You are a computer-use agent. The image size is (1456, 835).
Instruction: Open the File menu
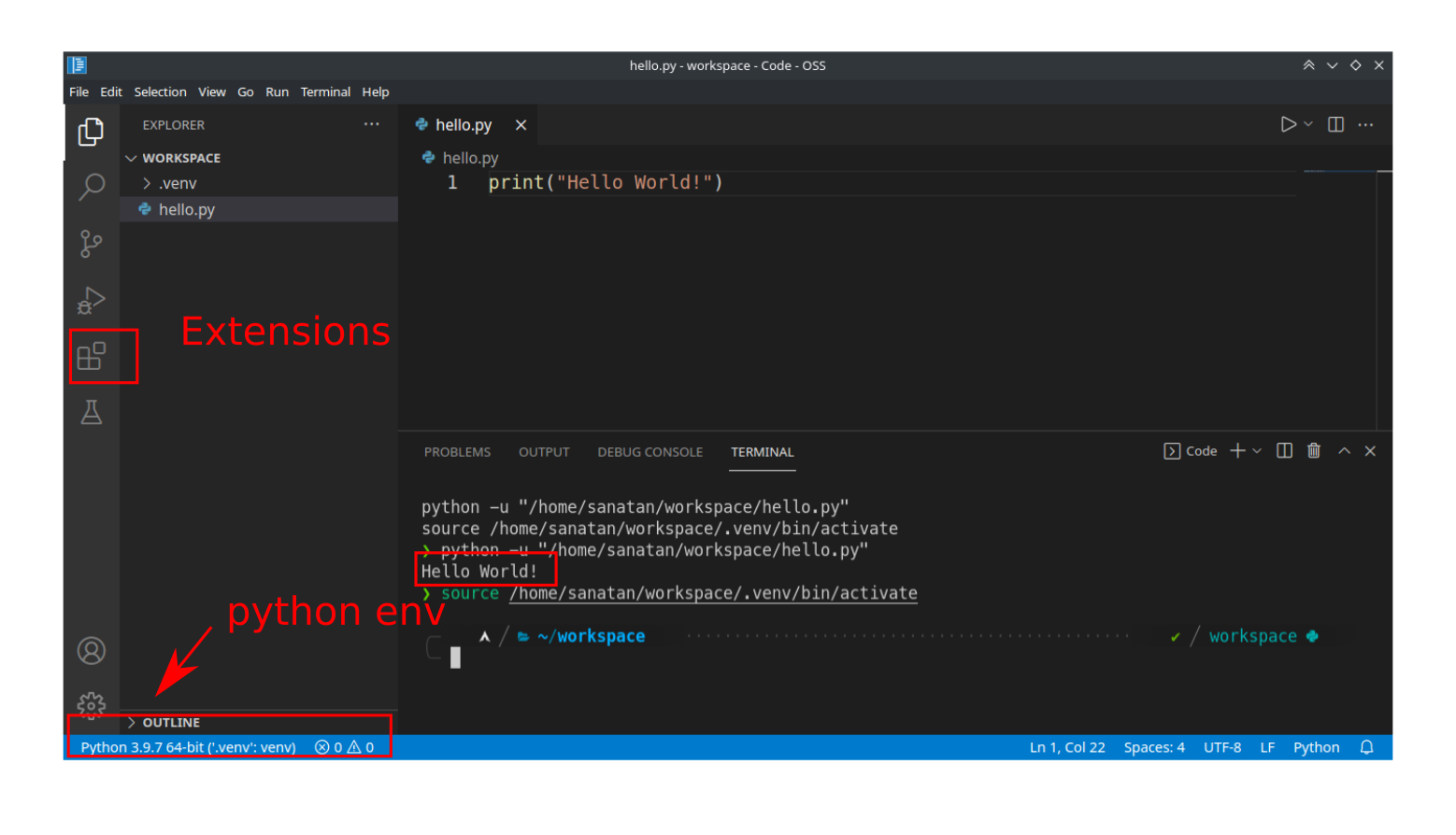coord(79,92)
